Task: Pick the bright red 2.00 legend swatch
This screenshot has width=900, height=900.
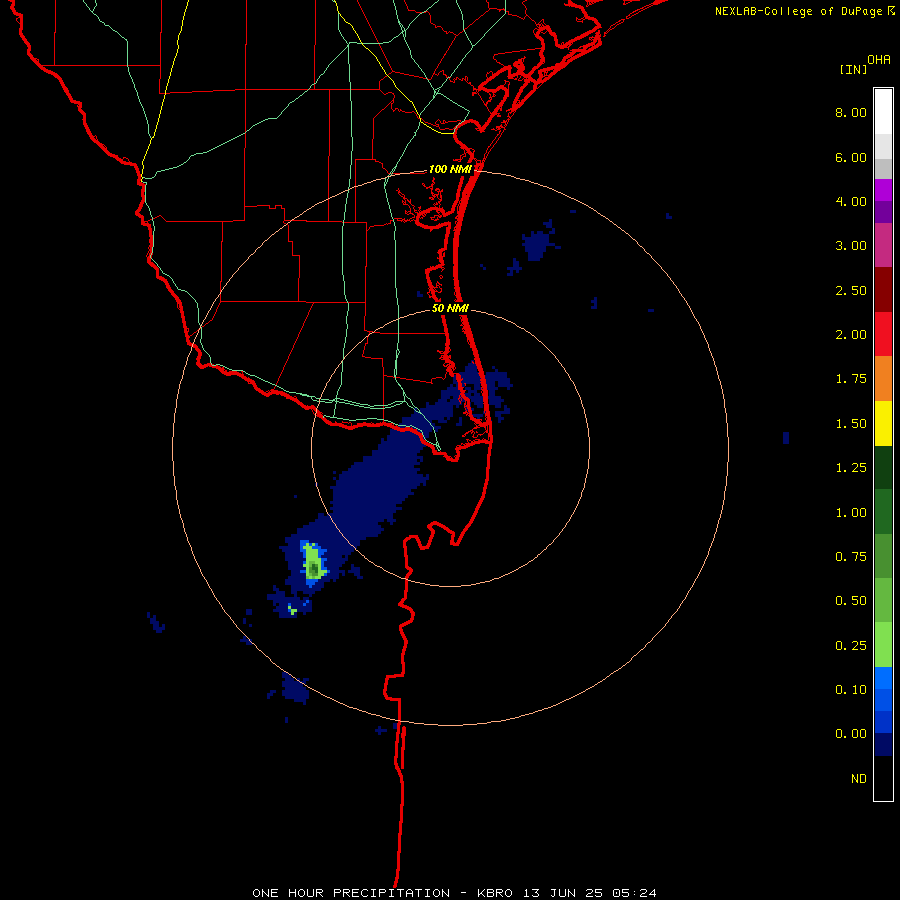Action: coord(883,334)
